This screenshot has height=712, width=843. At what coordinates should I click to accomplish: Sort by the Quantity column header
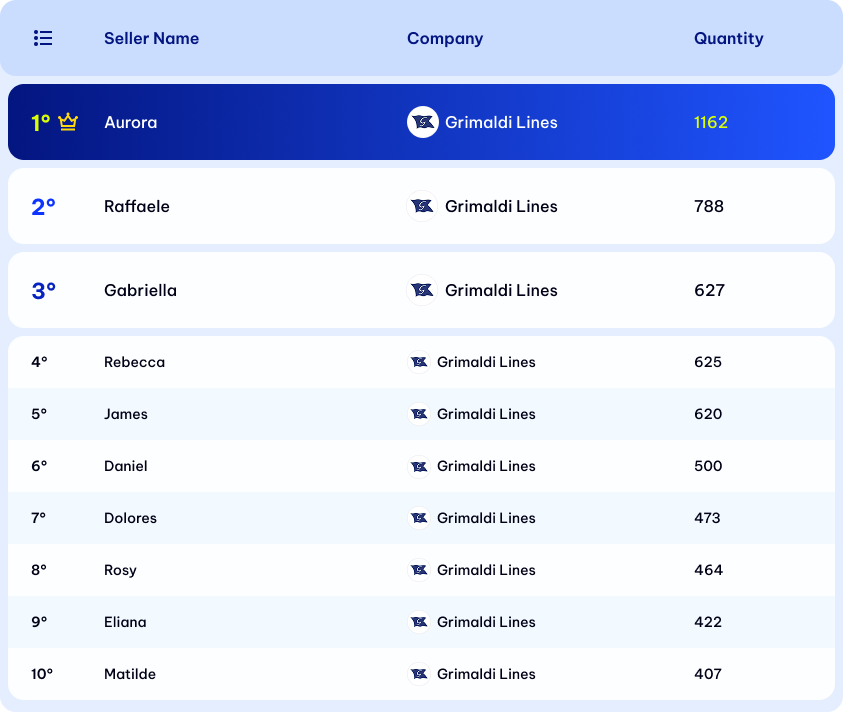[728, 38]
